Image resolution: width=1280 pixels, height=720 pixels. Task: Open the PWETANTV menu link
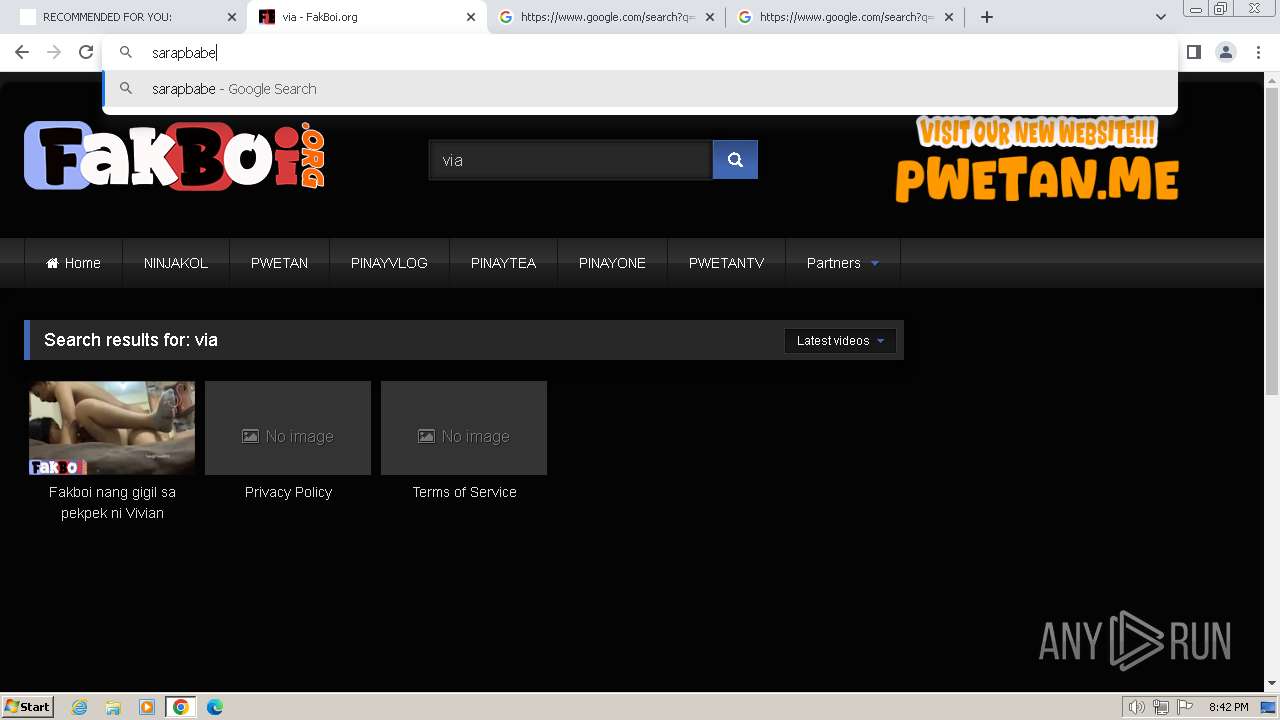tap(726, 263)
